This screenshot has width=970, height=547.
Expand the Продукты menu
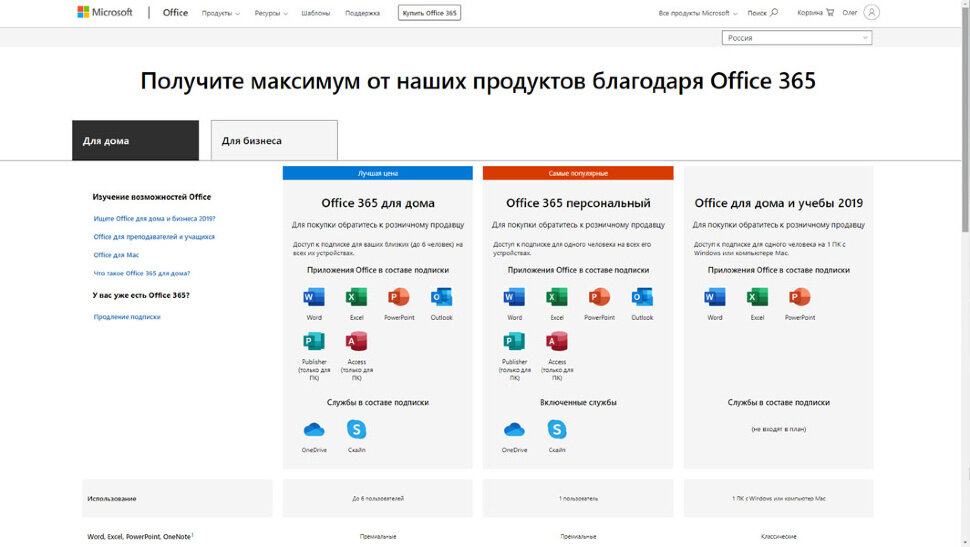pos(220,13)
